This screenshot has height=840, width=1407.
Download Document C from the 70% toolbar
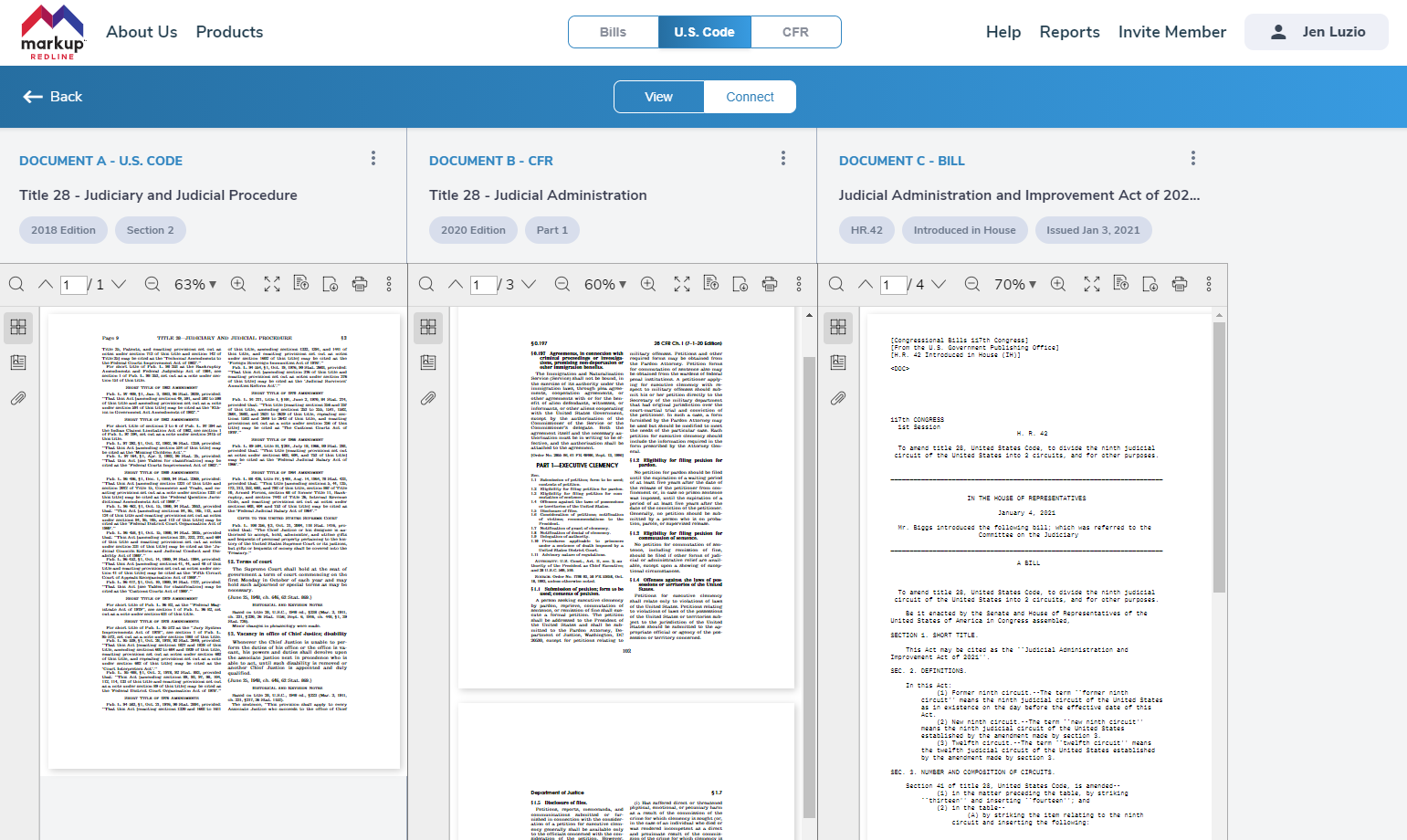1150,284
